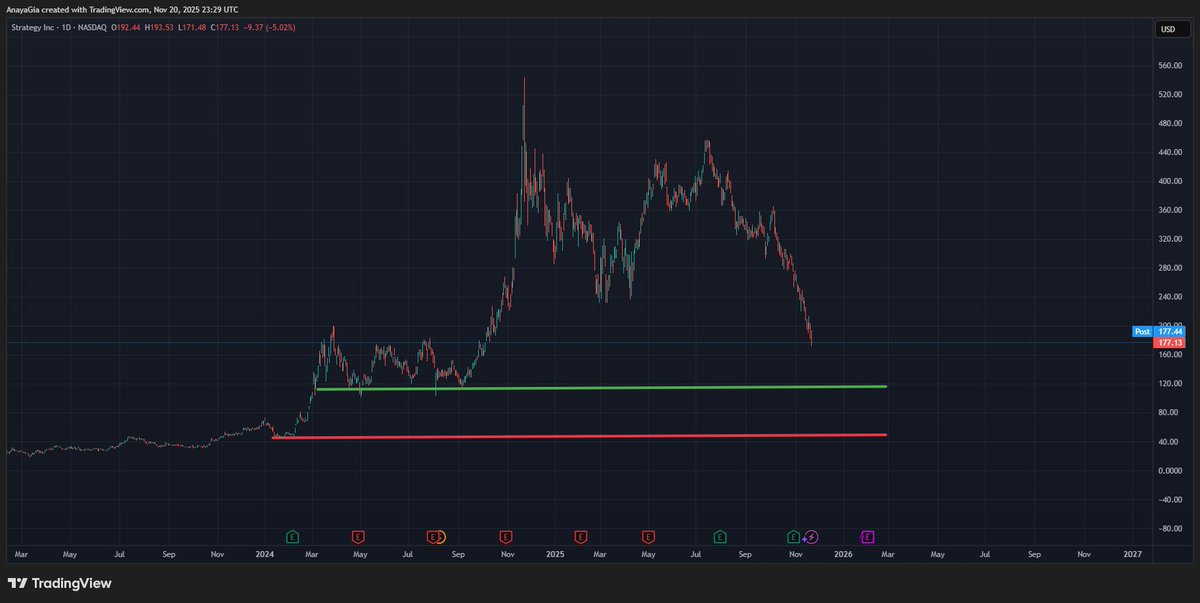Click the 0.00 price scale label
The width and height of the screenshot is (1200, 603).
pyautogui.click(x=1171, y=471)
